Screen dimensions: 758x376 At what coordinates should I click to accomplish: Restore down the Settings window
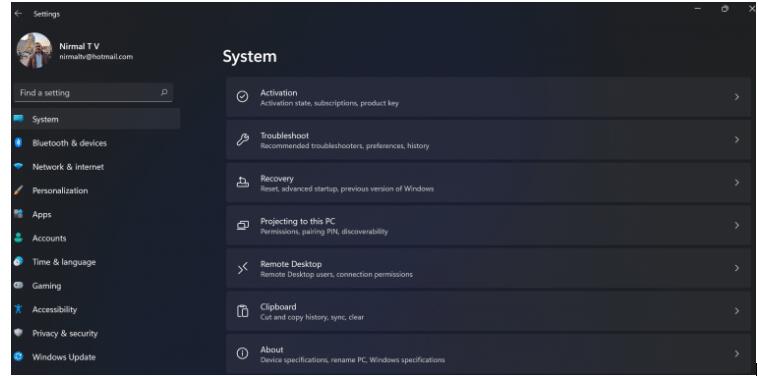(725, 9)
